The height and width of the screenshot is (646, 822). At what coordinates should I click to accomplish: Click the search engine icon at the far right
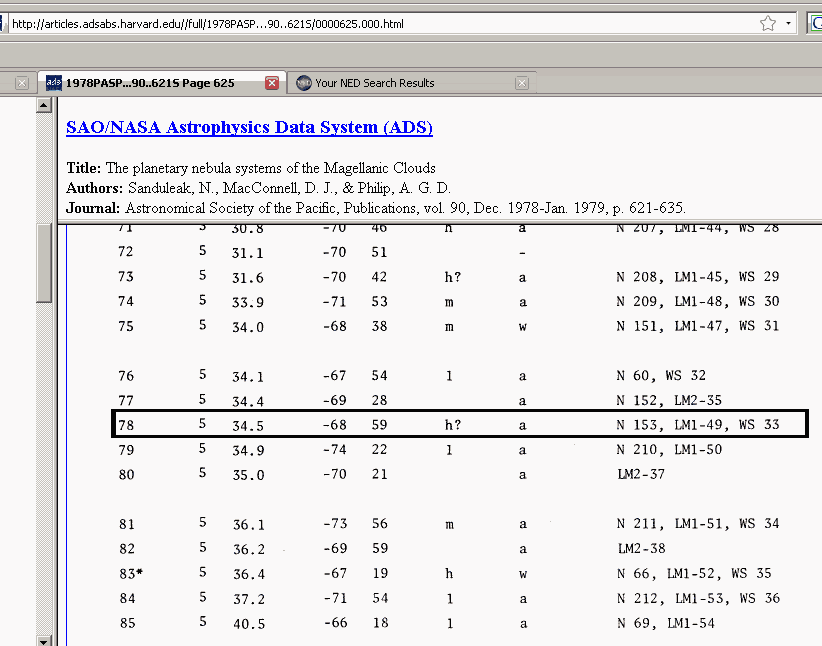pos(815,23)
